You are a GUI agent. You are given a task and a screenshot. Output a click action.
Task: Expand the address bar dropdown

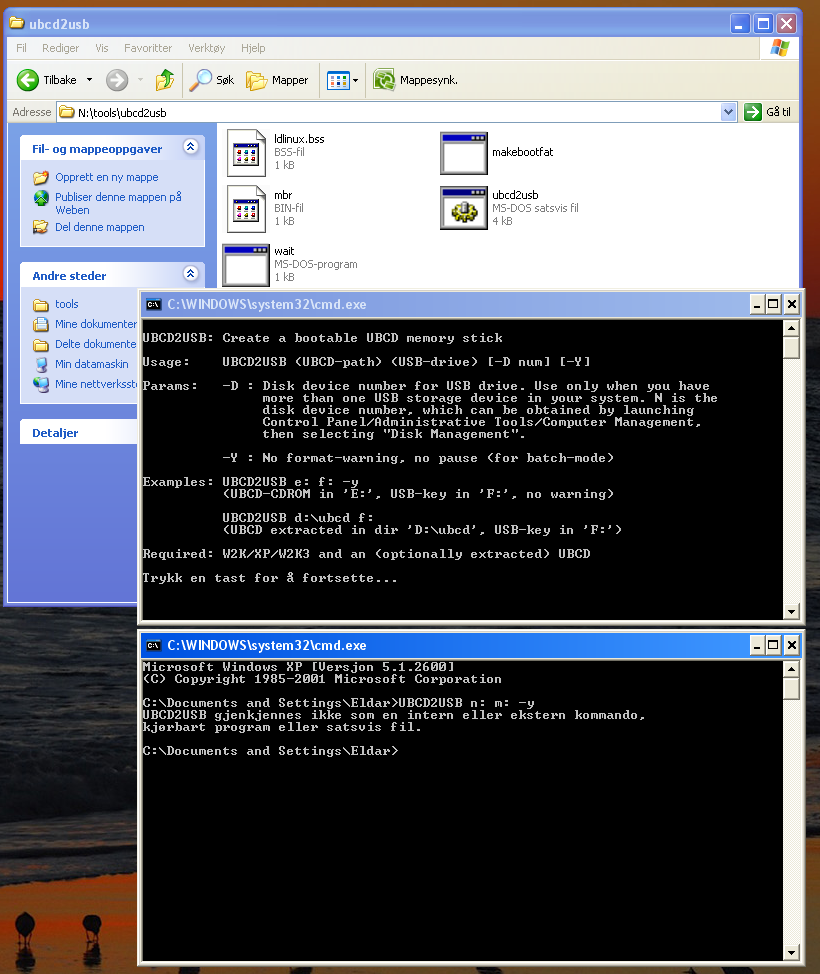[x=729, y=112]
